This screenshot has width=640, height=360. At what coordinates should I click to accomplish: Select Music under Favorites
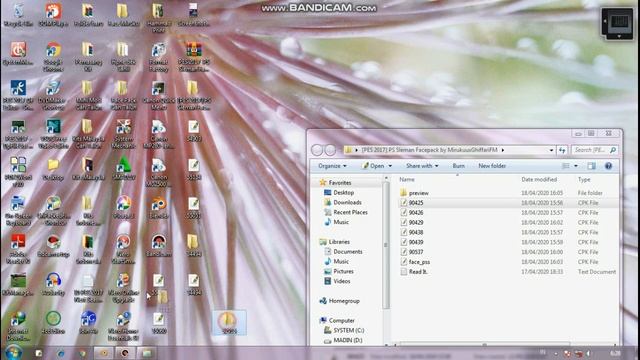click(341, 222)
